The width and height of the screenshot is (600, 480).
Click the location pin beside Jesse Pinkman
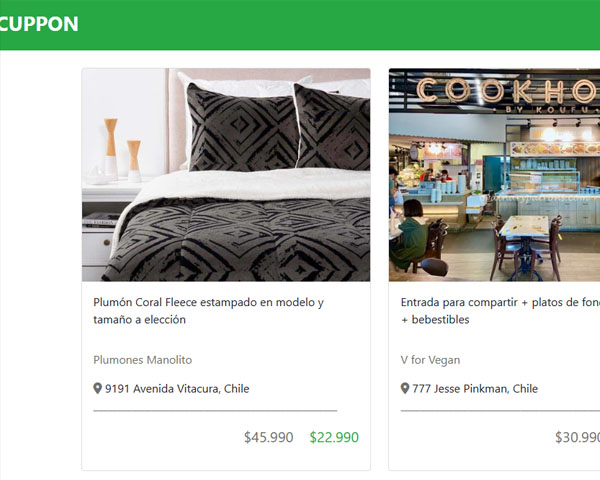[x=405, y=388]
